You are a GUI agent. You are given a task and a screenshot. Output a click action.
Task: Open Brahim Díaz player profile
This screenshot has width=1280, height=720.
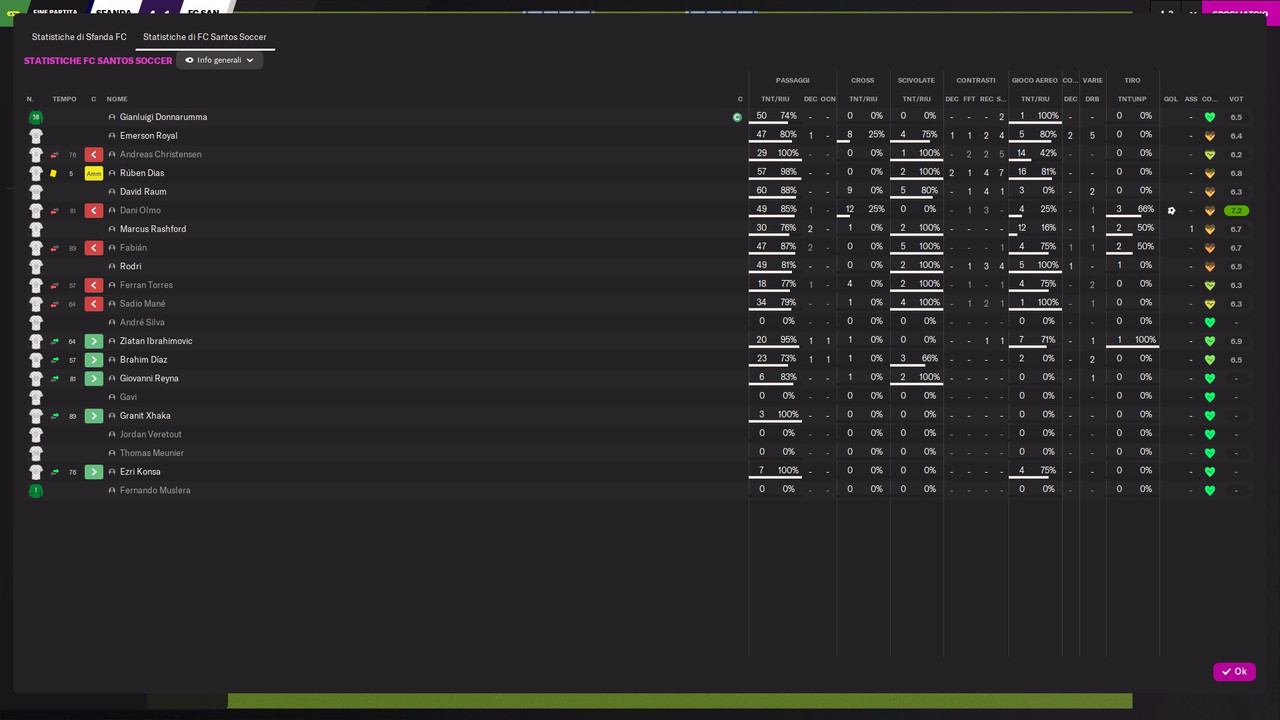pyautogui.click(x=144, y=360)
